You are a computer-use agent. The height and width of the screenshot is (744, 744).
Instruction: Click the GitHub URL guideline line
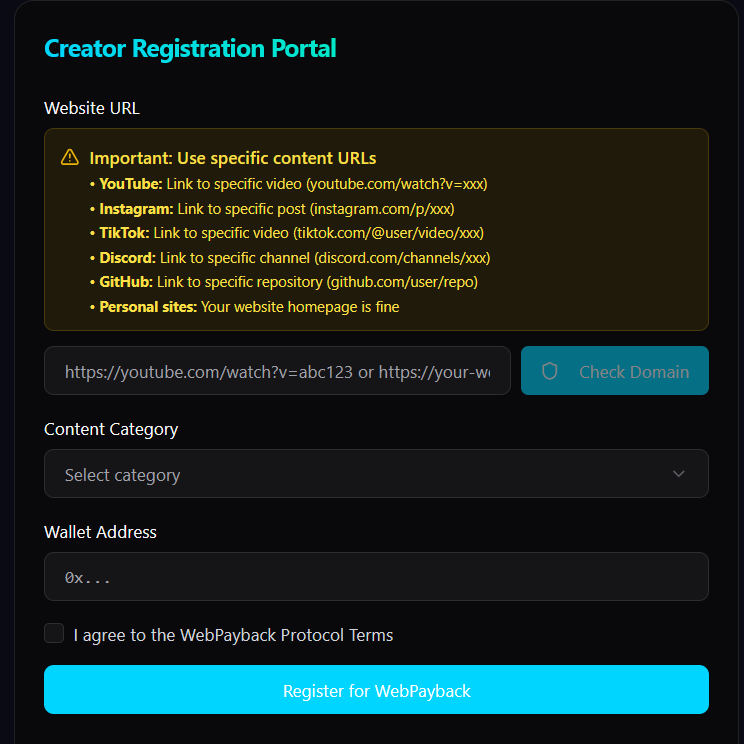(284, 282)
